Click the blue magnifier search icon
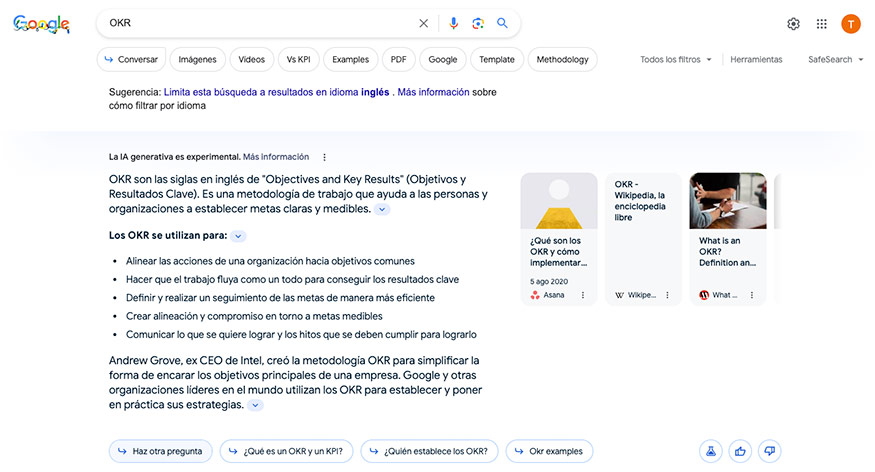The height and width of the screenshot is (472, 875). [x=502, y=23]
